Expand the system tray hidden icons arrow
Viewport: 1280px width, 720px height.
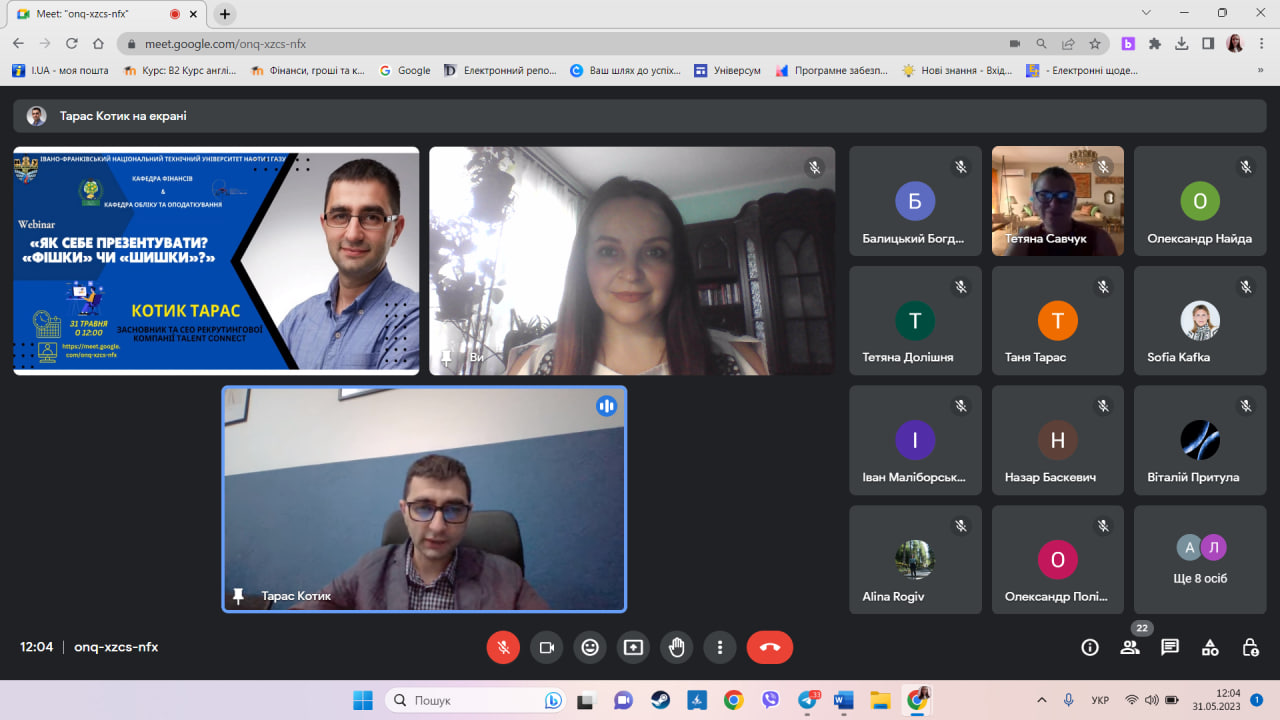click(1042, 700)
